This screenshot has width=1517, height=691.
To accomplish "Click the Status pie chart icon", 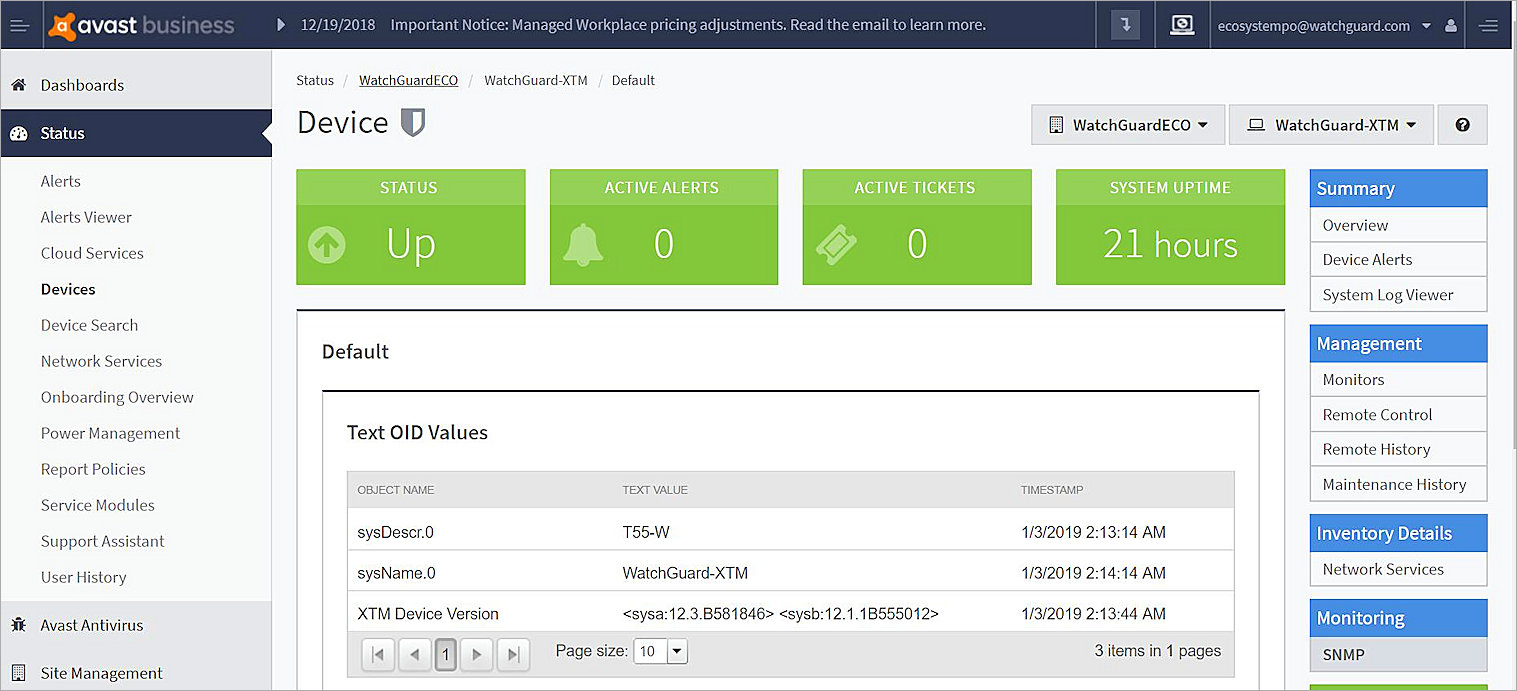I will click(x=18, y=132).
